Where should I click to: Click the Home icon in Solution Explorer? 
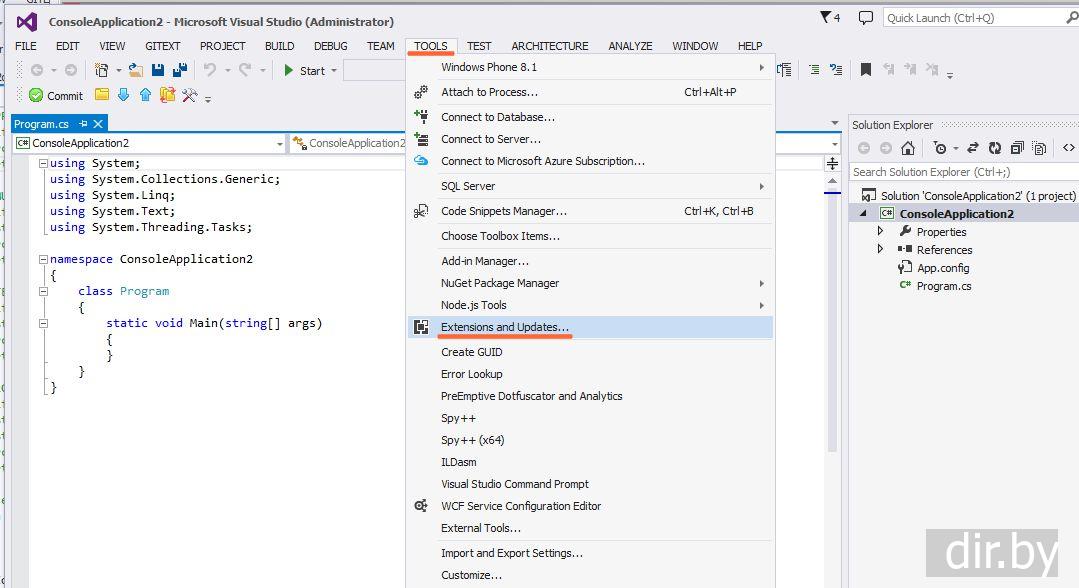pyautogui.click(x=907, y=148)
